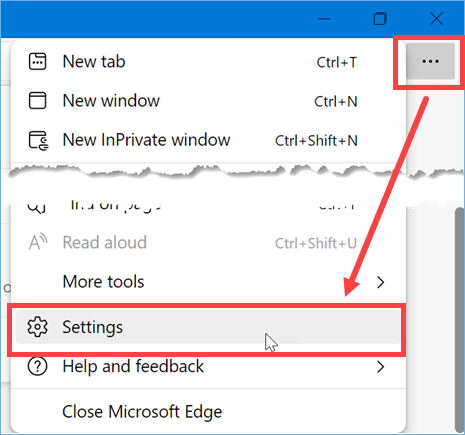The image size is (465, 435).
Task: Restore down the Edge window
Action: pyautogui.click(x=380, y=19)
